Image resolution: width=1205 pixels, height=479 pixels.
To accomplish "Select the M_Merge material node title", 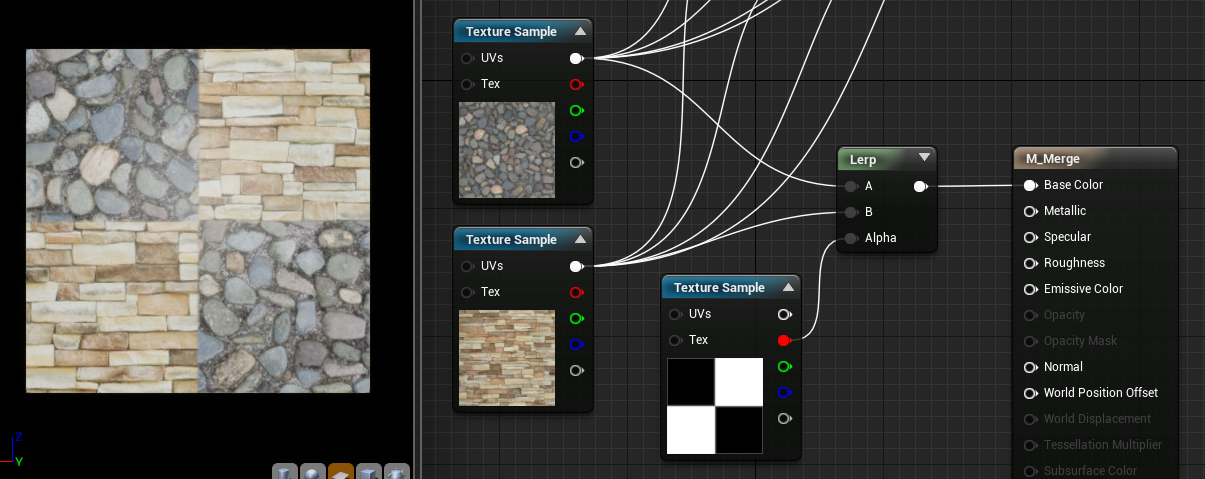I will [x=1053, y=158].
